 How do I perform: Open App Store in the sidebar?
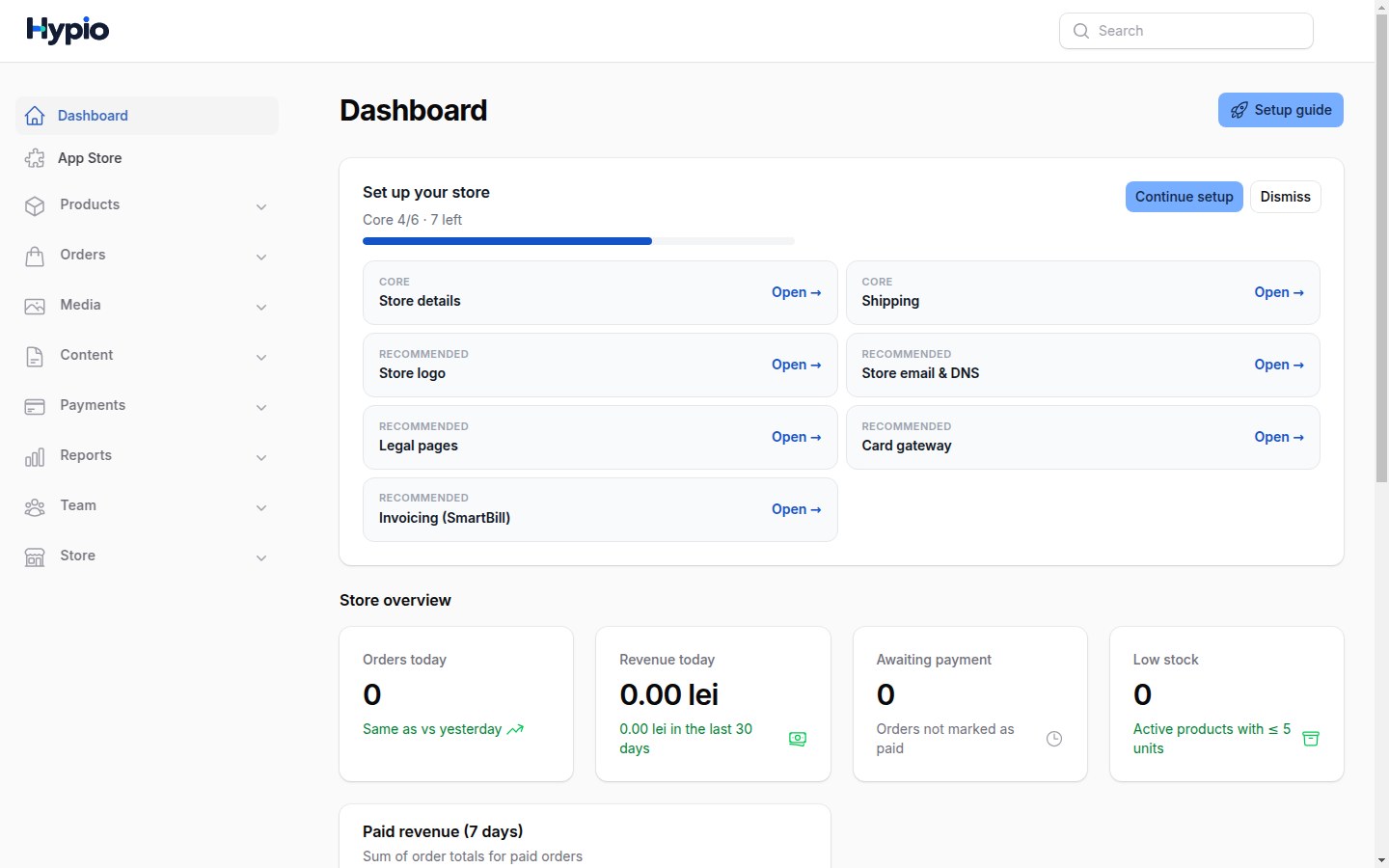[x=147, y=158]
